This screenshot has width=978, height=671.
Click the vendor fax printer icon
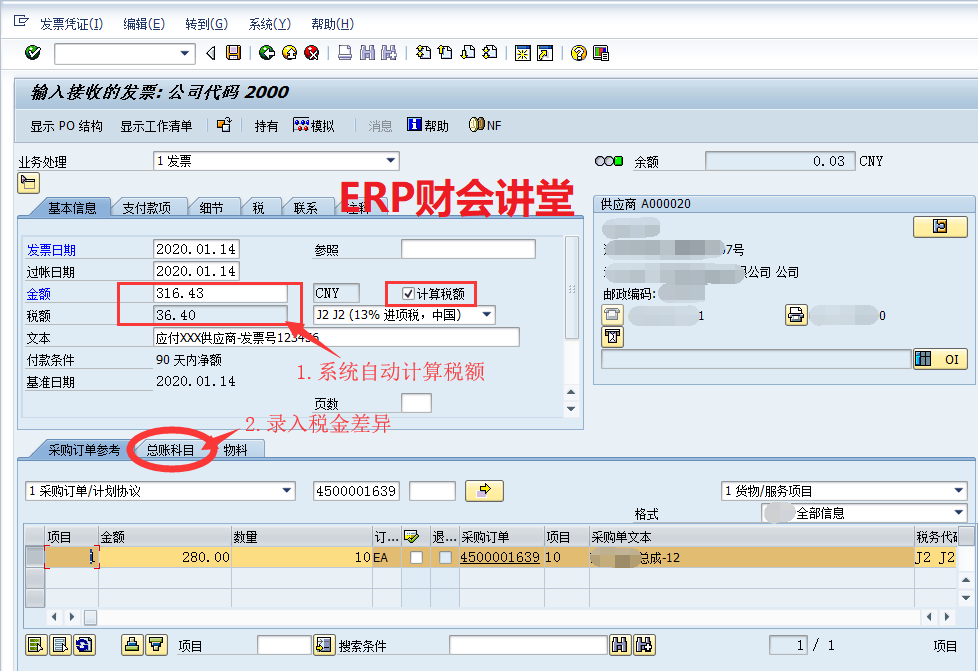[796, 314]
